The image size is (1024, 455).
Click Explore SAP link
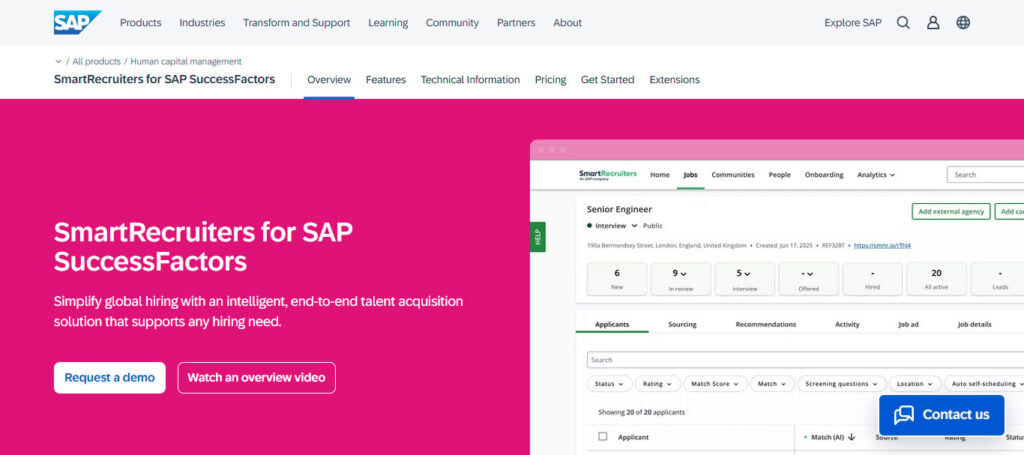(x=852, y=23)
